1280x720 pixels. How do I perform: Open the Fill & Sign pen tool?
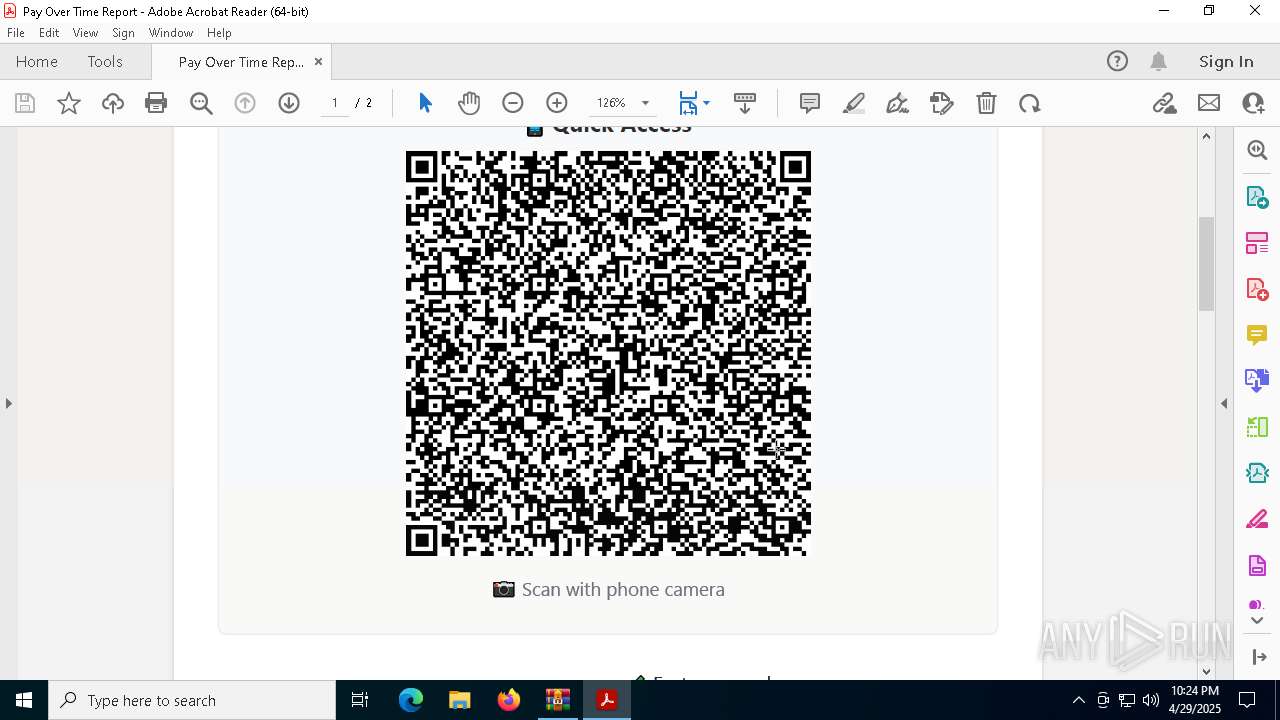tap(897, 103)
